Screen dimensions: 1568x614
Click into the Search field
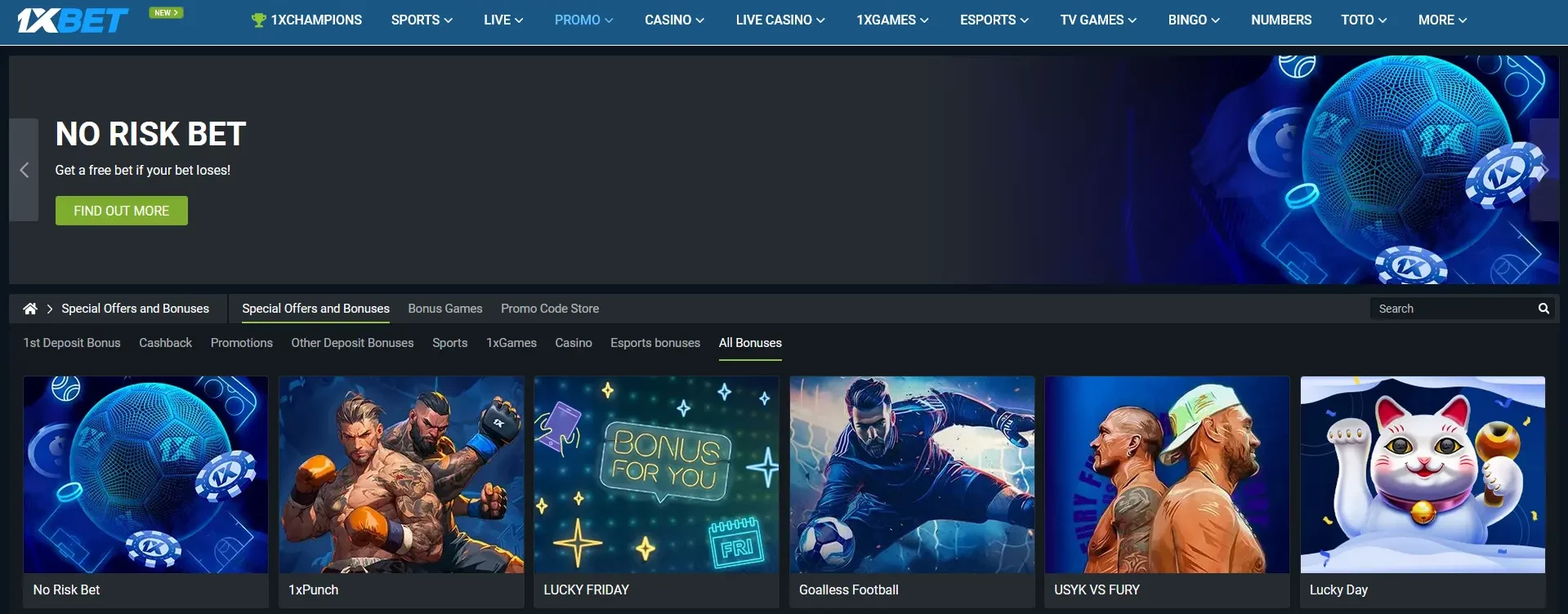click(x=1450, y=309)
